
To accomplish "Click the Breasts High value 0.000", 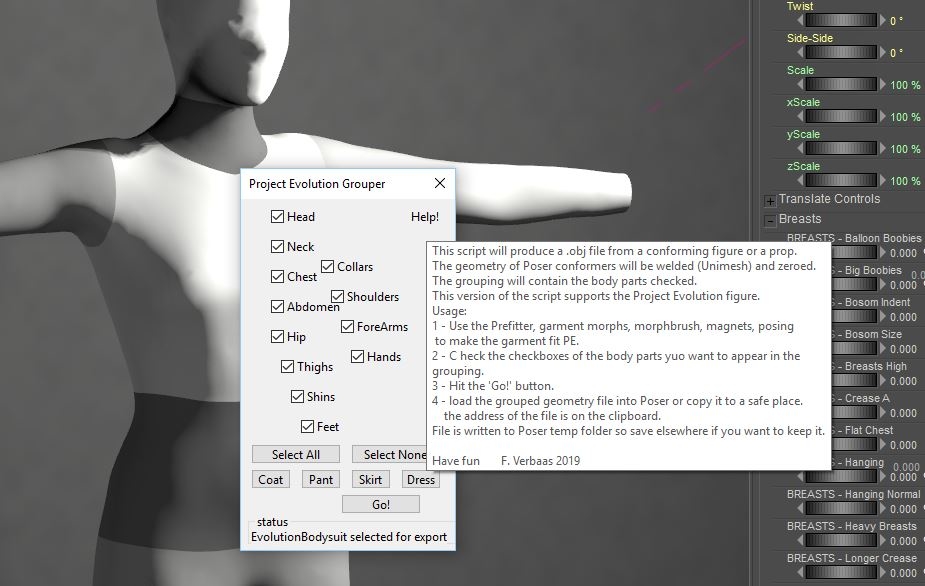I will (x=903, y=381).
